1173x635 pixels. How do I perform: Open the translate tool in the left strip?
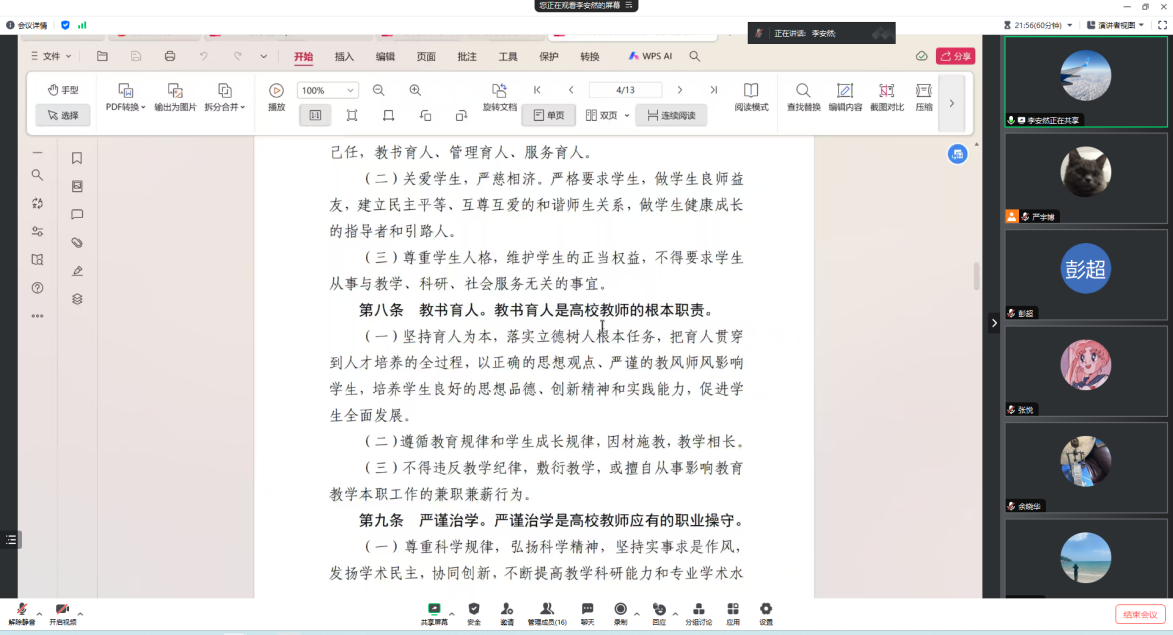37,203
